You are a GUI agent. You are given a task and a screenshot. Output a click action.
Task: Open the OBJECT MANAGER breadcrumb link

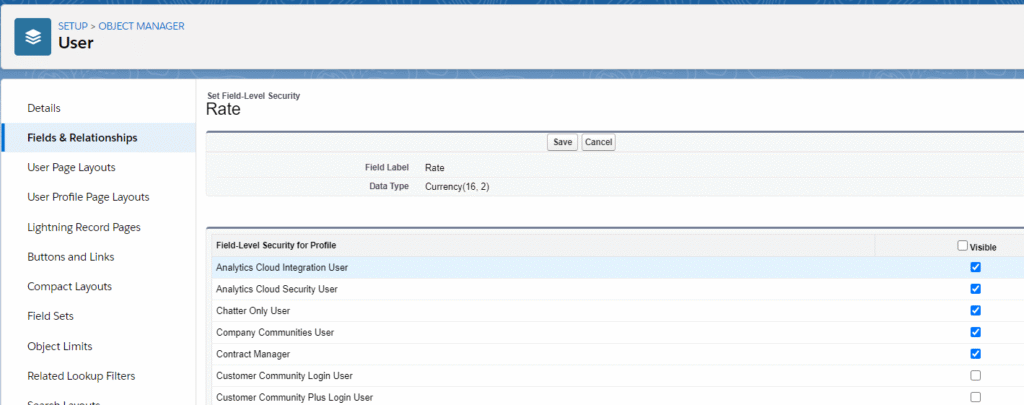pyautogui.click(x=142, y=25)
